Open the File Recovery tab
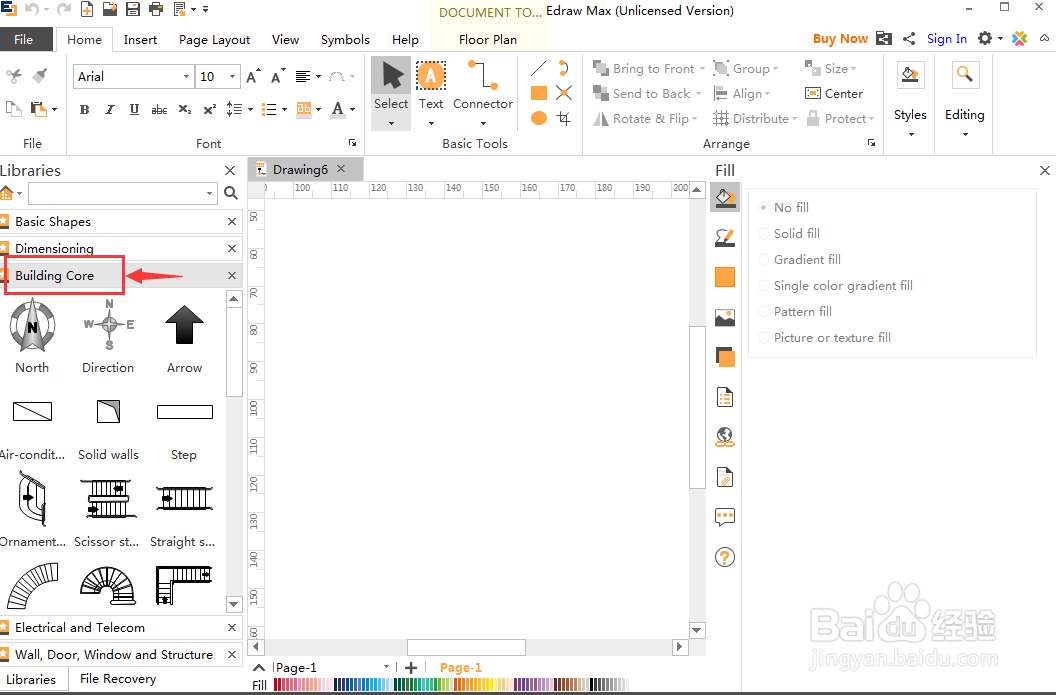This screenshot has width=1056, height=695. point(118,679)
